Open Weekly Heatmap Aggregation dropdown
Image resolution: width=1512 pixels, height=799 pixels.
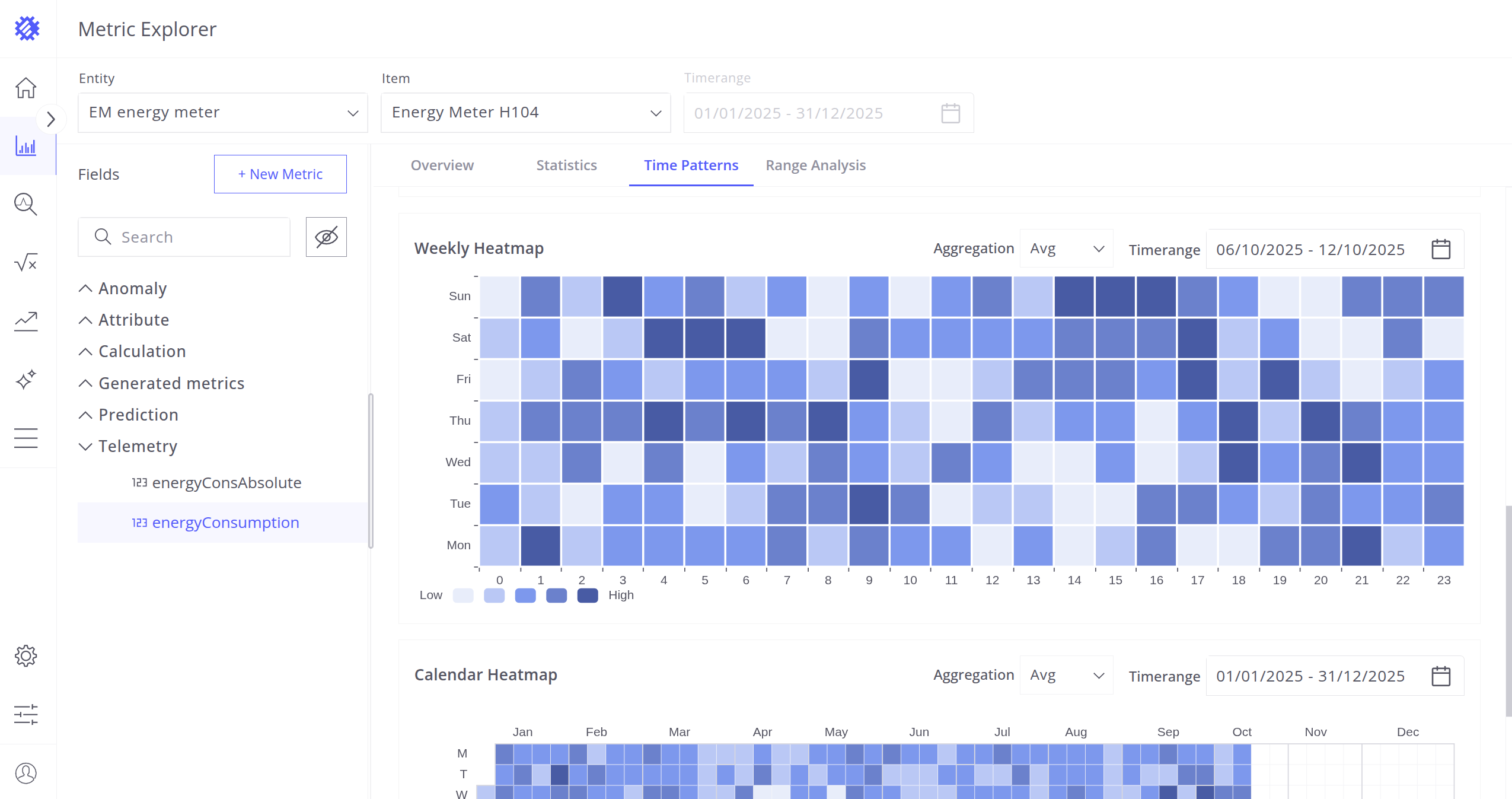[1066, 249]
